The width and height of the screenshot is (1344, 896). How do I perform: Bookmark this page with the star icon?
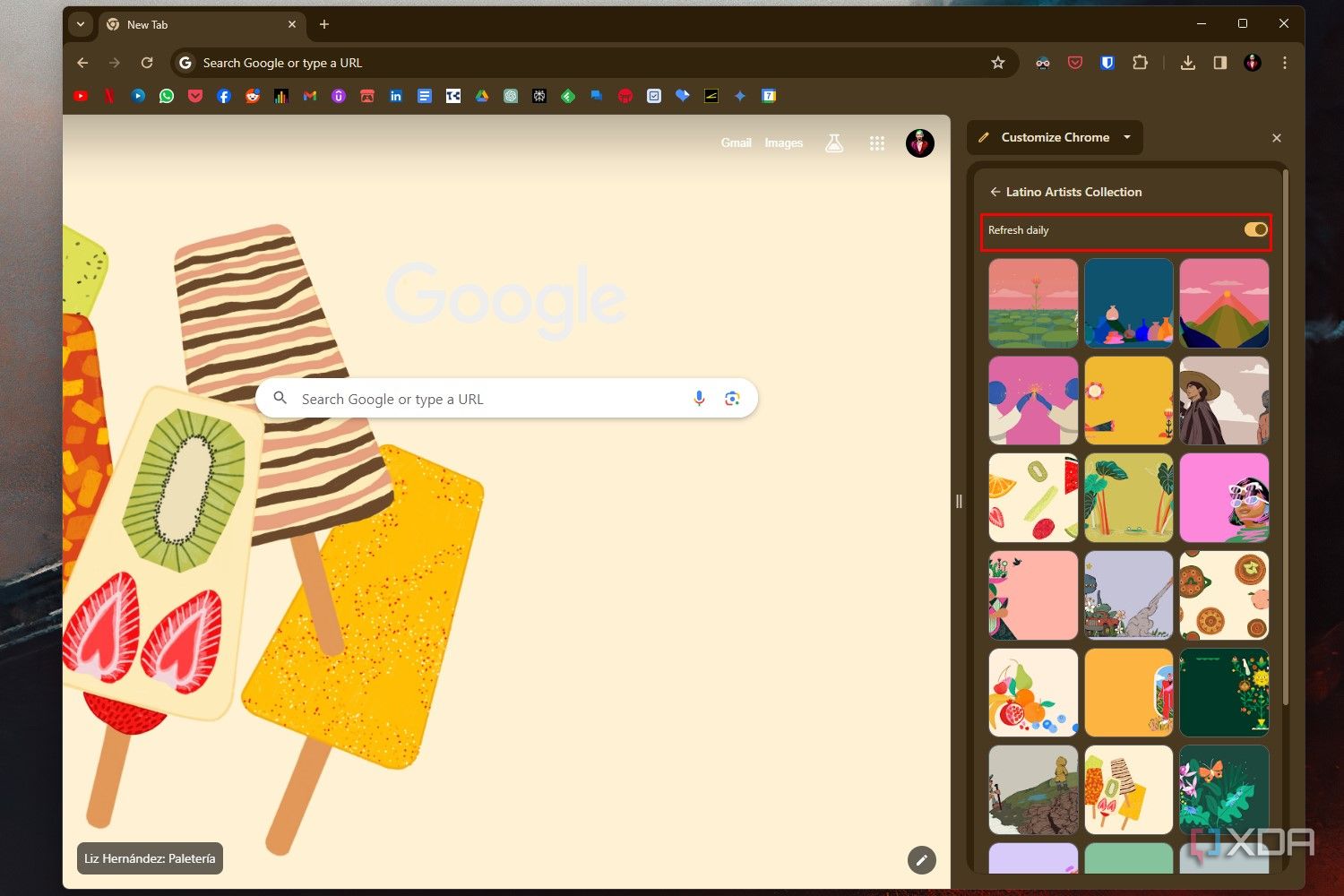click(997, 62)
